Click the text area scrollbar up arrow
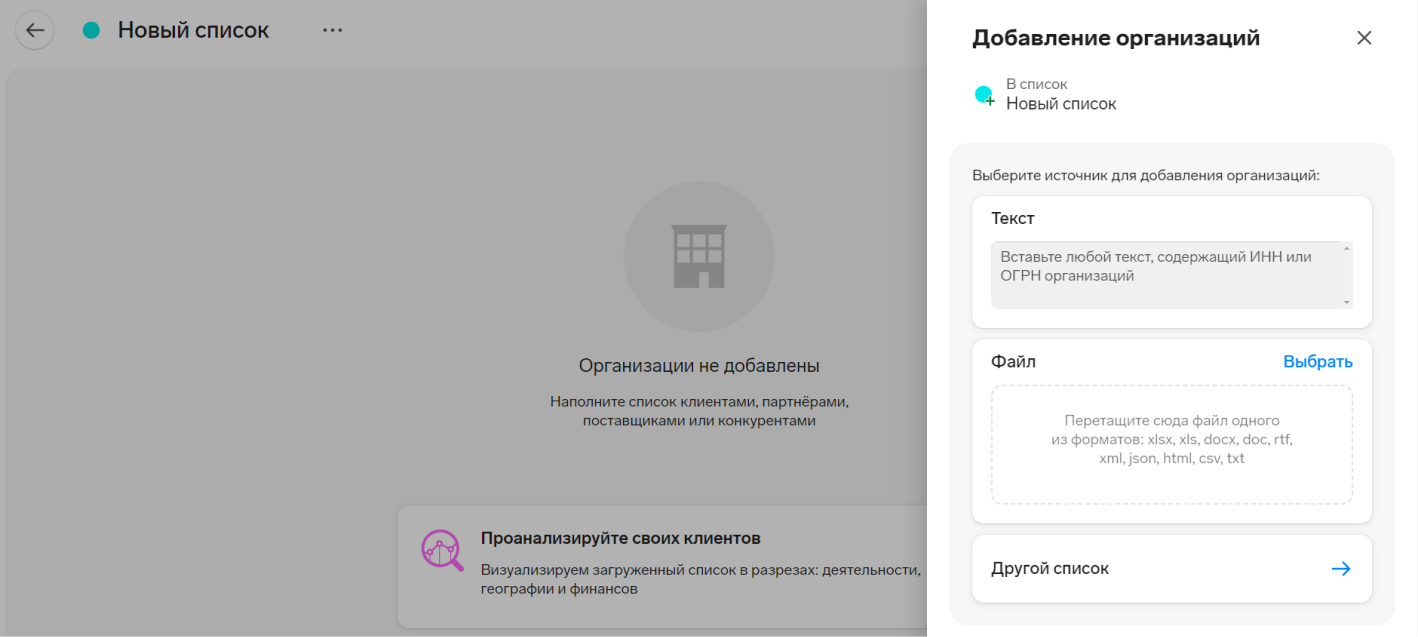1418x637 pixels. point(1347,248)
